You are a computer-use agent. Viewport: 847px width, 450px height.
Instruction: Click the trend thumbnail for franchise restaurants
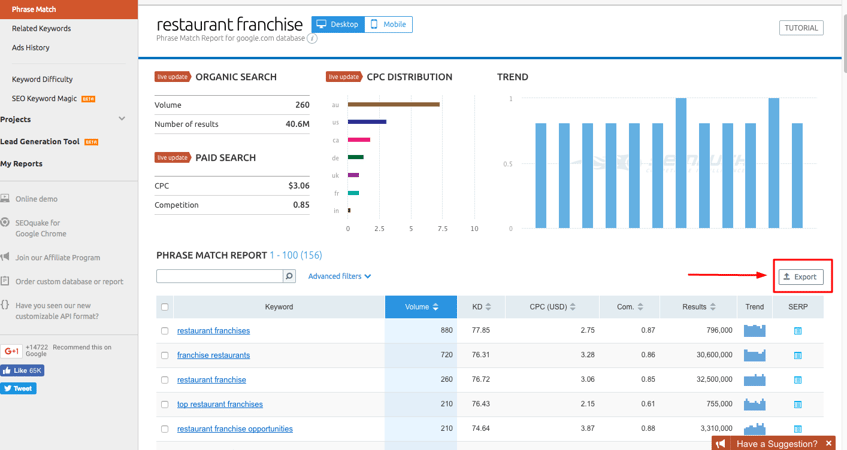[754, 355]
